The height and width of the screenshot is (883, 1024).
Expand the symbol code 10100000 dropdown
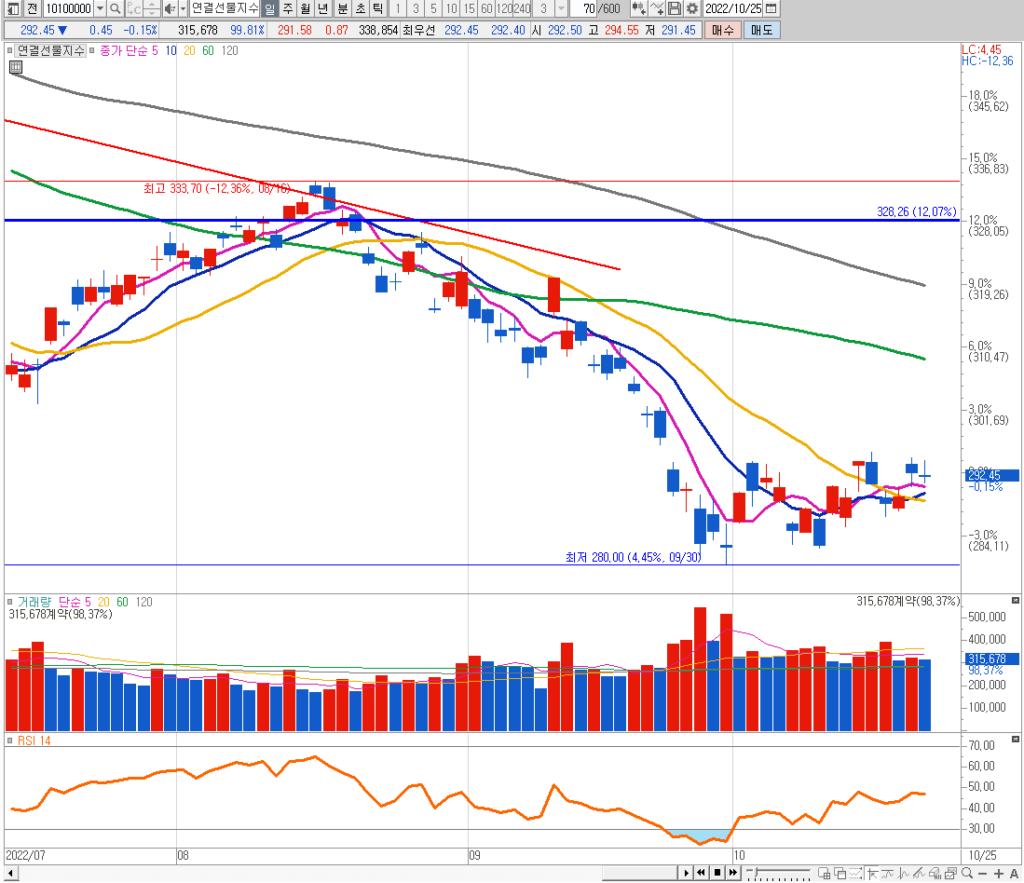[99, 9]
